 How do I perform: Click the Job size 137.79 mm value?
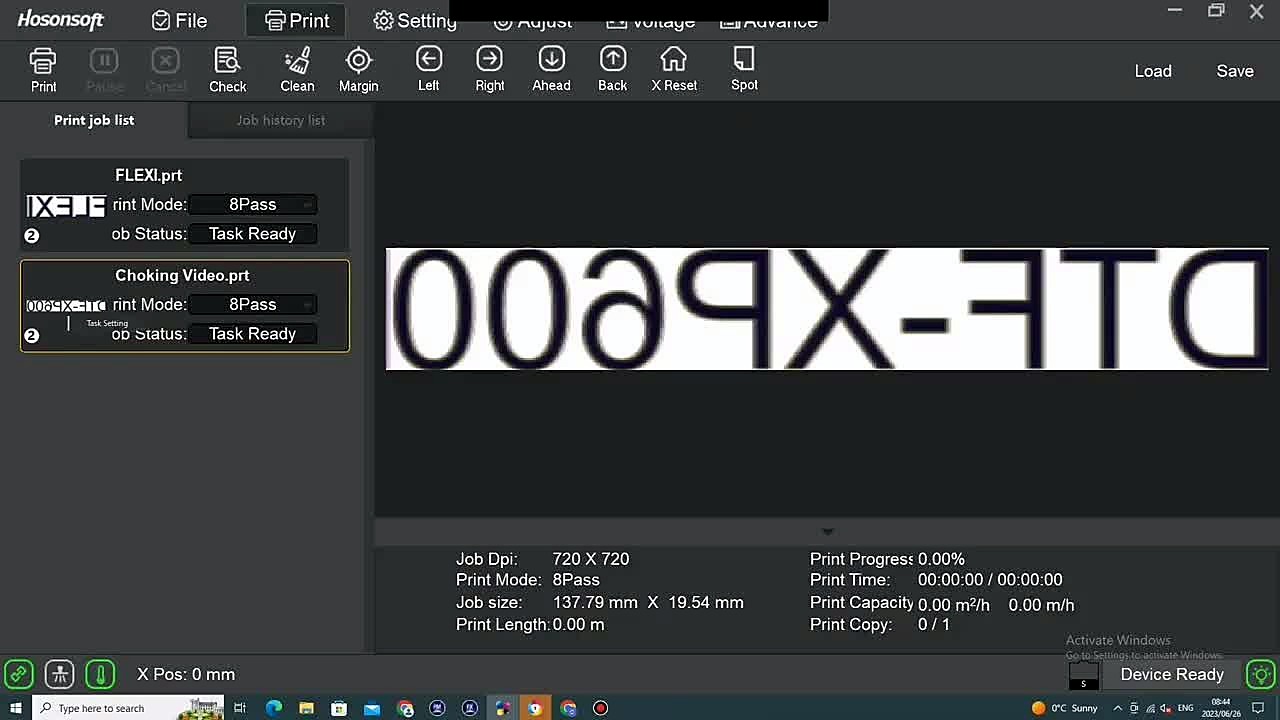point(648,603)
